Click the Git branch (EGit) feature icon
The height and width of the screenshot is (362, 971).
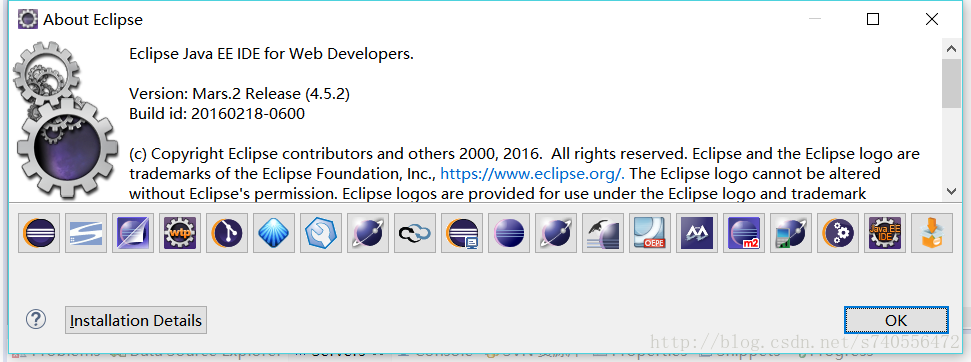click(x=227, y=233)
